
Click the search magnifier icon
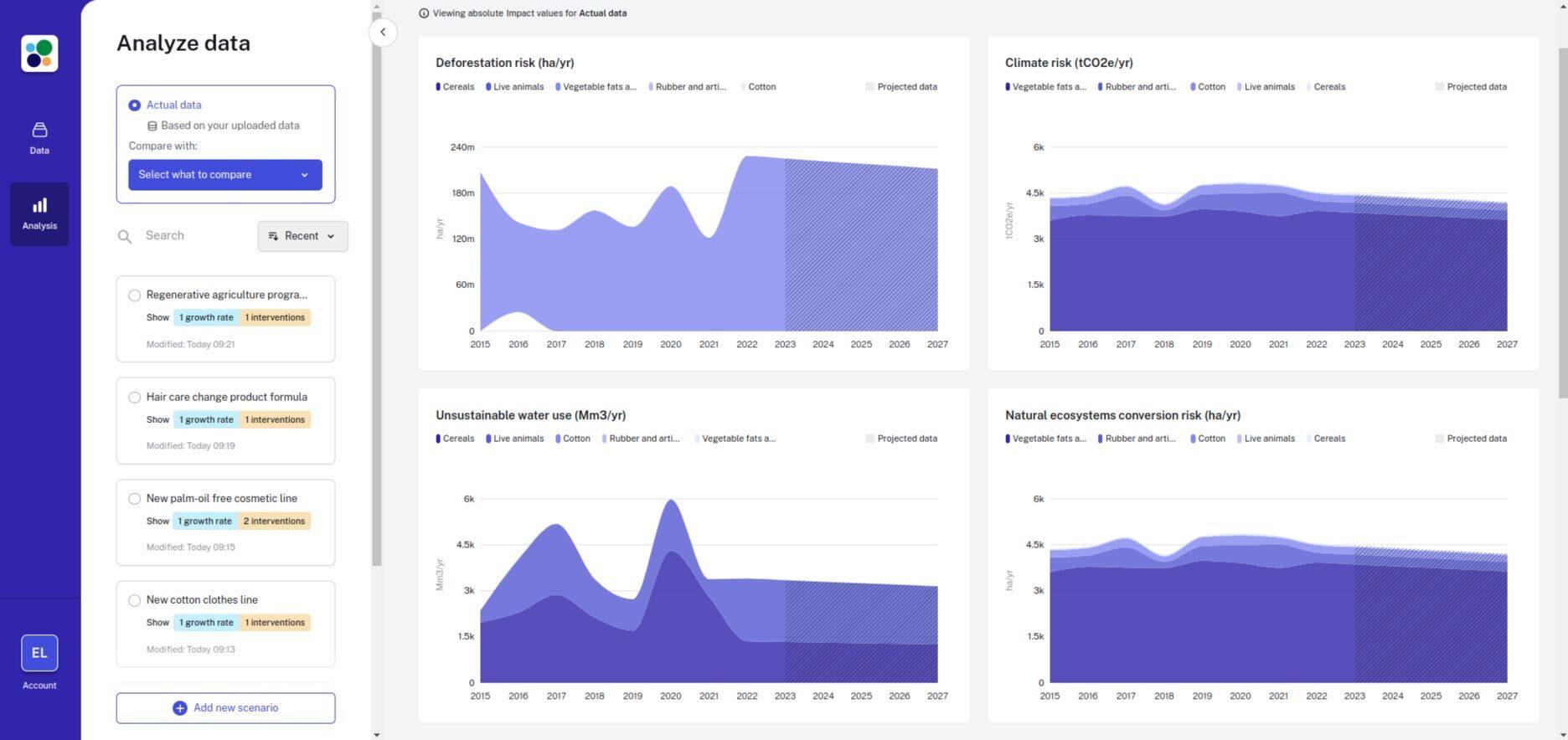point(125,237)
